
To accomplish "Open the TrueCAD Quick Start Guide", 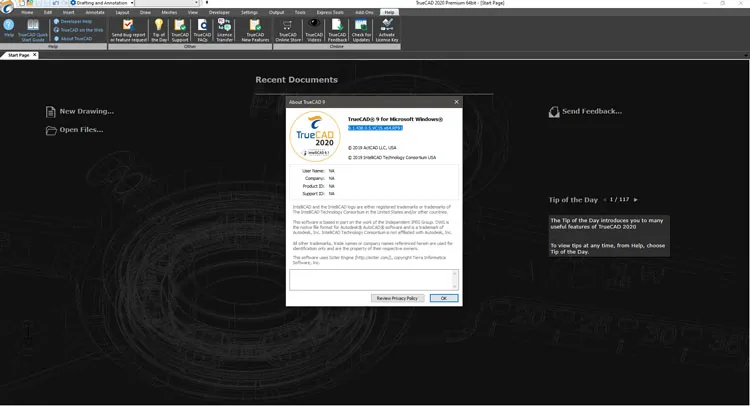I will [x=33, y=30].
